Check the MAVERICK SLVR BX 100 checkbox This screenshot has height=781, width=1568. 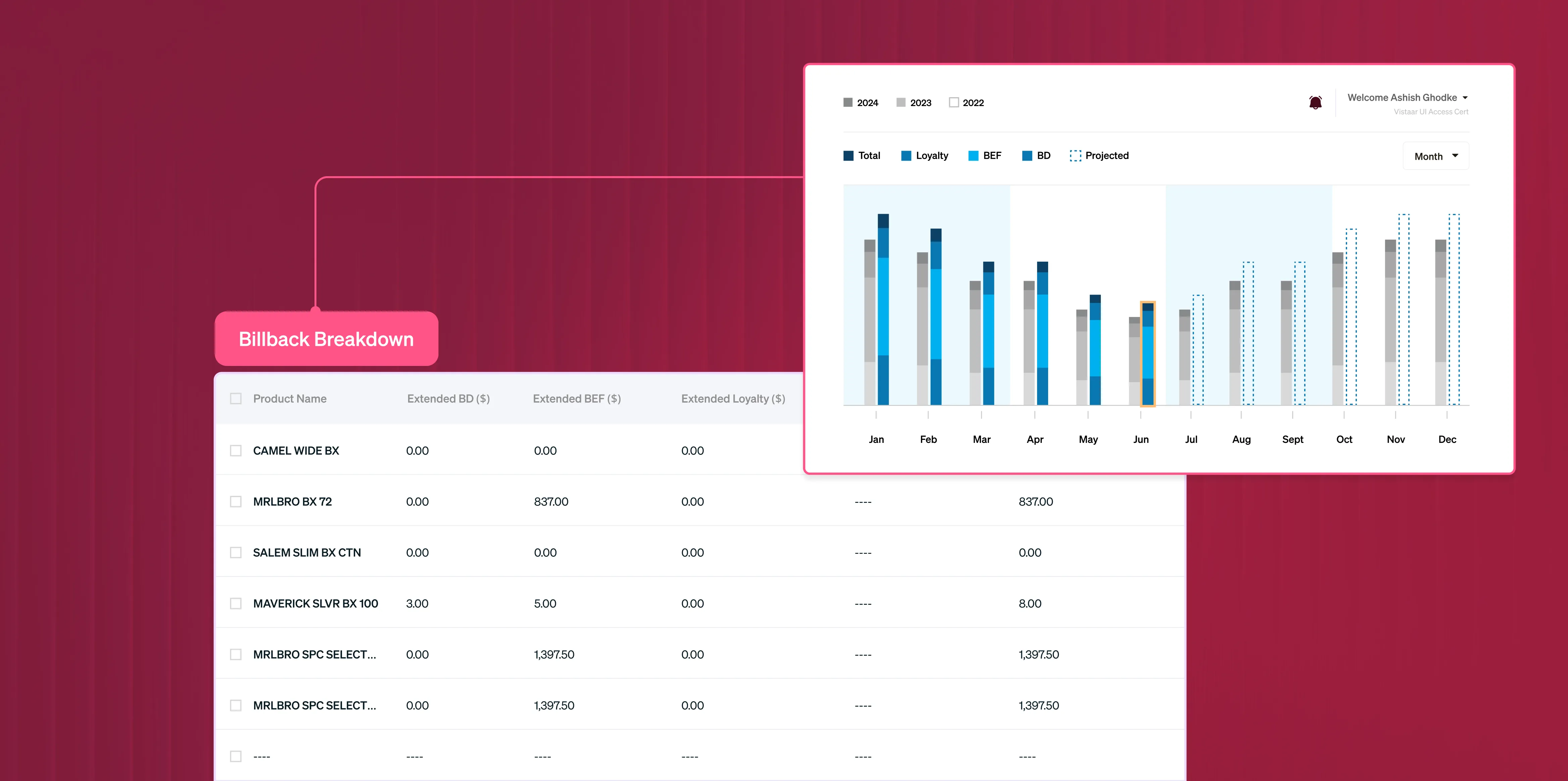pyautogui.click(x=236, y=604)
